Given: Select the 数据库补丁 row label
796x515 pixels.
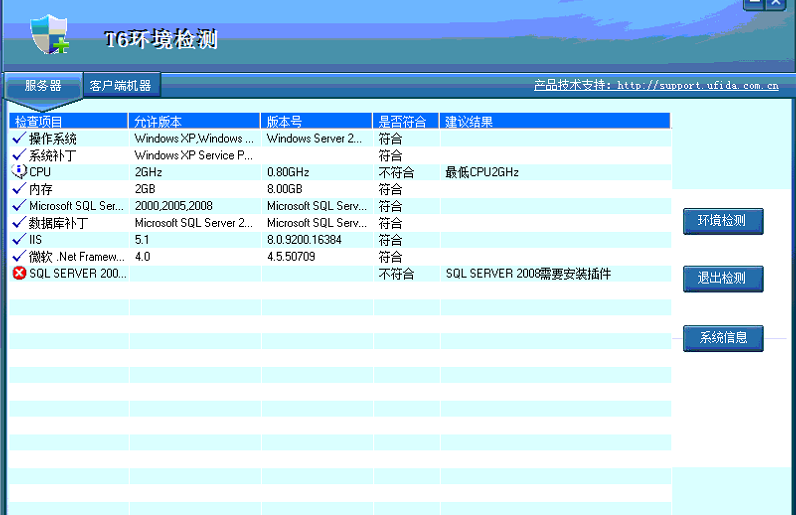Looking at the screenshot, I should click(58, 223).
